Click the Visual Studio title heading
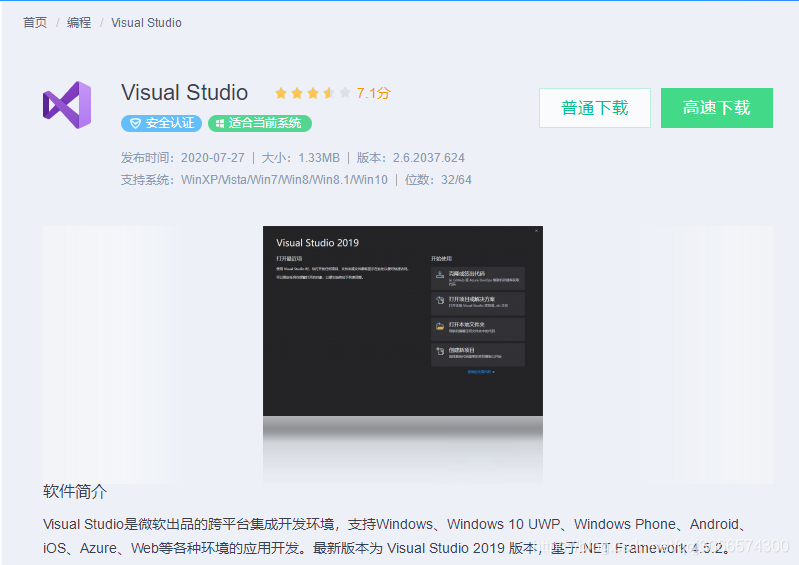The width and height of the screenshot is (799, 565). 184,93
